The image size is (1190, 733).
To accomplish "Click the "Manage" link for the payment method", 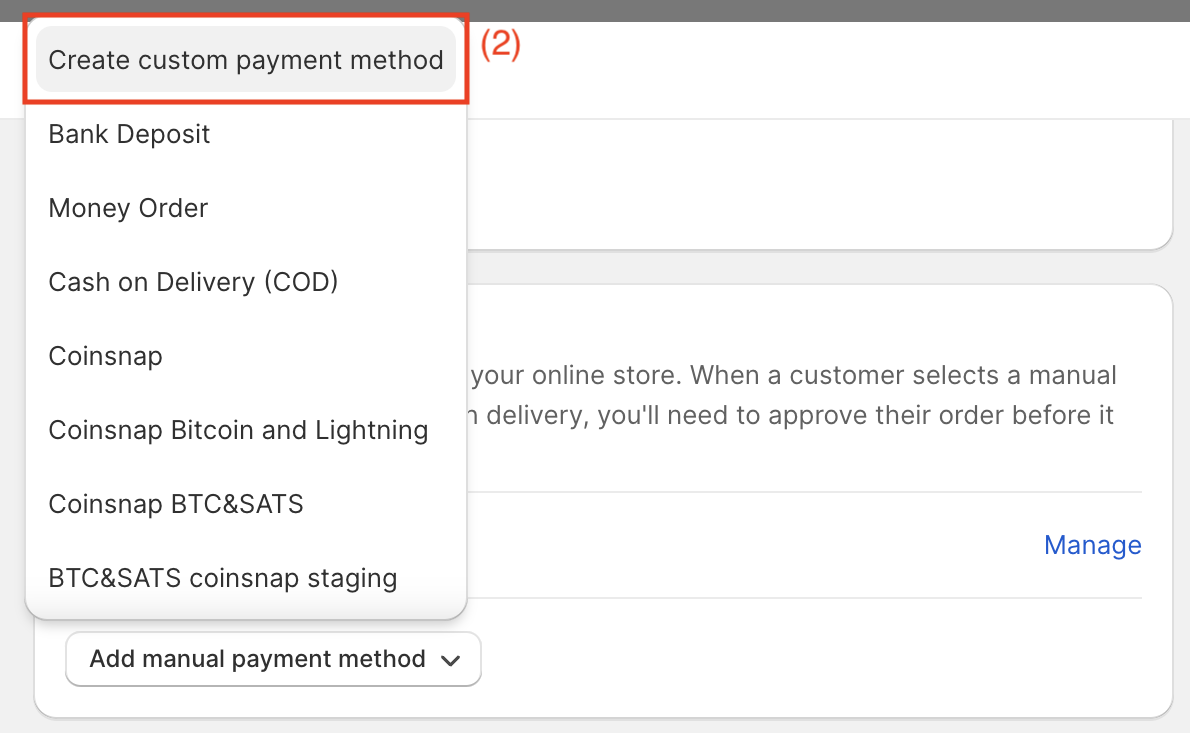I will [1092, 545].
